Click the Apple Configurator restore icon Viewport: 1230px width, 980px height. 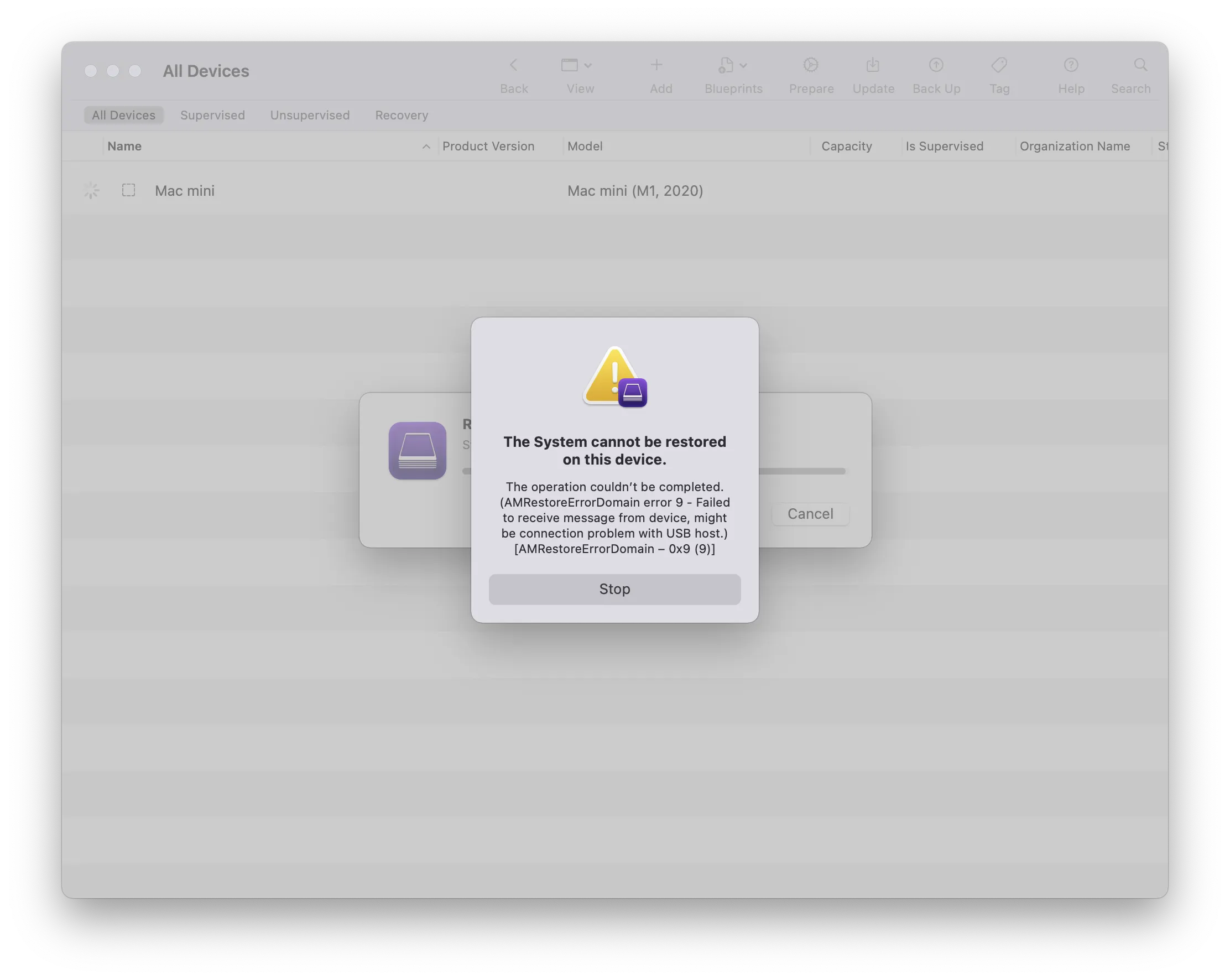point(417,451)
